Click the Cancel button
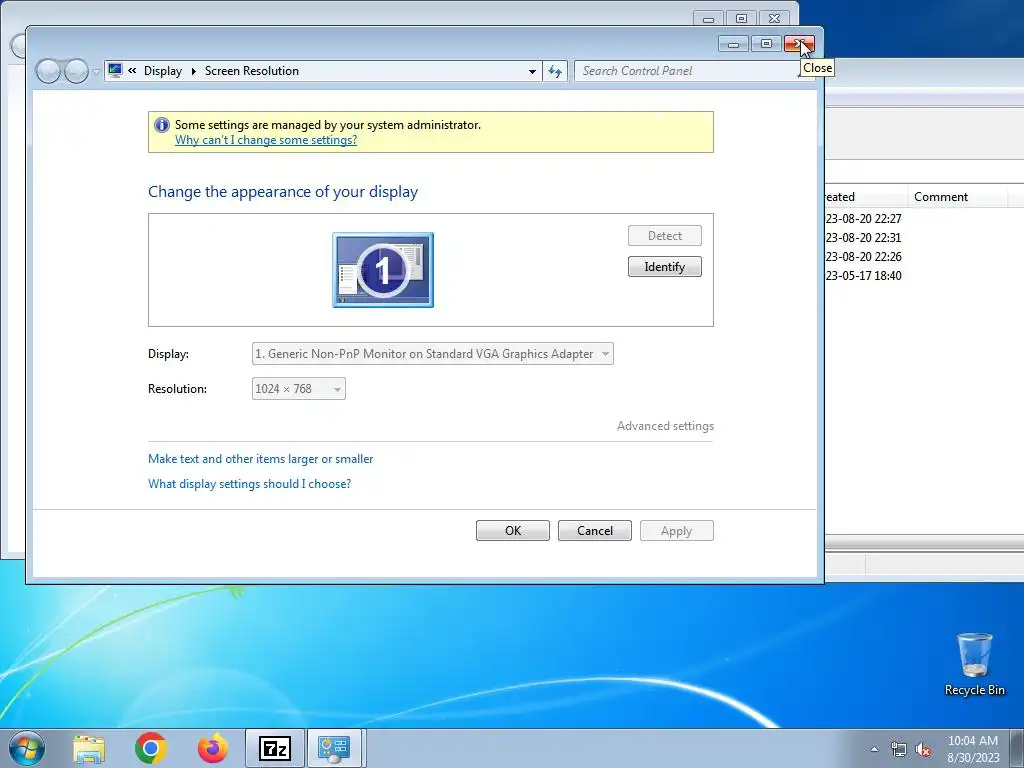The height and width of the screenshot is (768, 1024). tap(594, 530)
